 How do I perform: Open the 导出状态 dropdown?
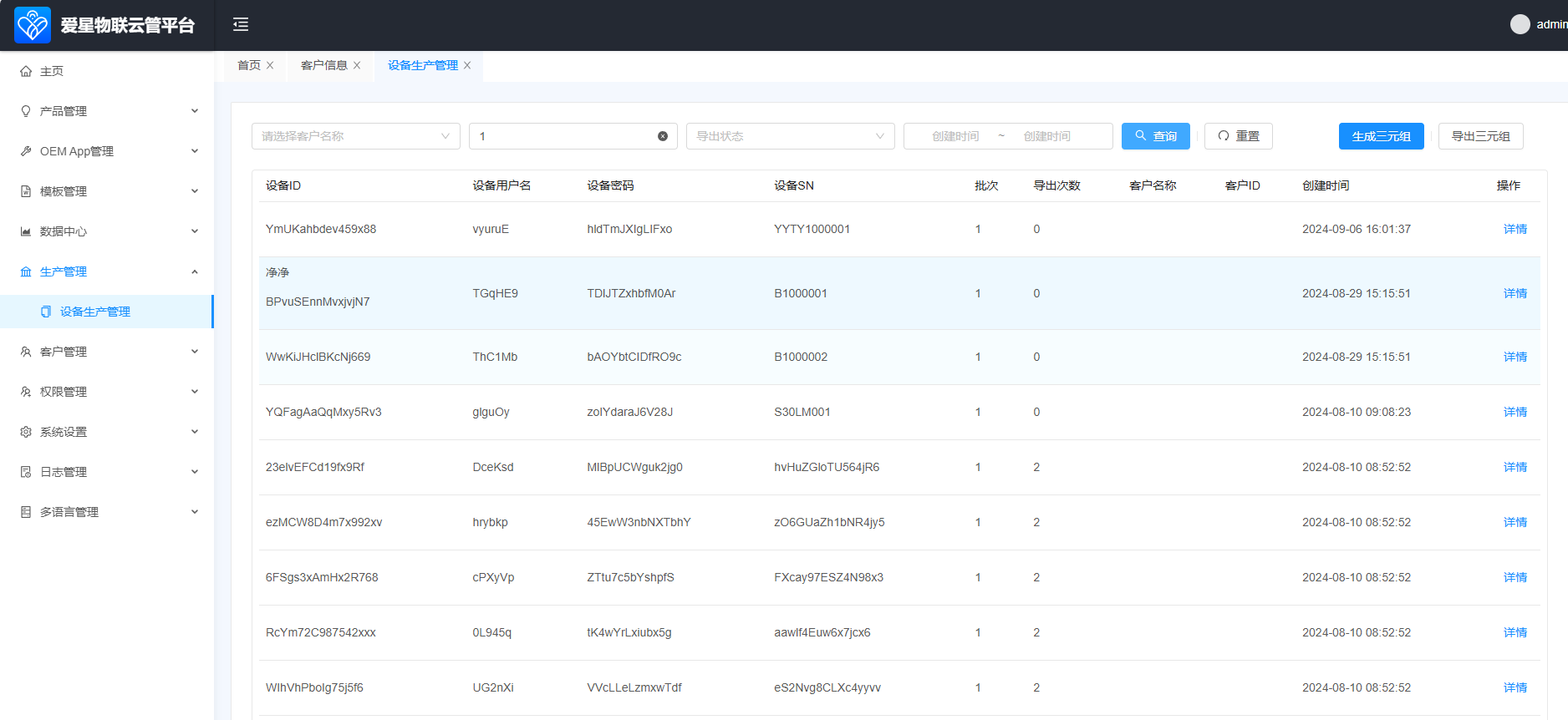[x=791, y=136]
